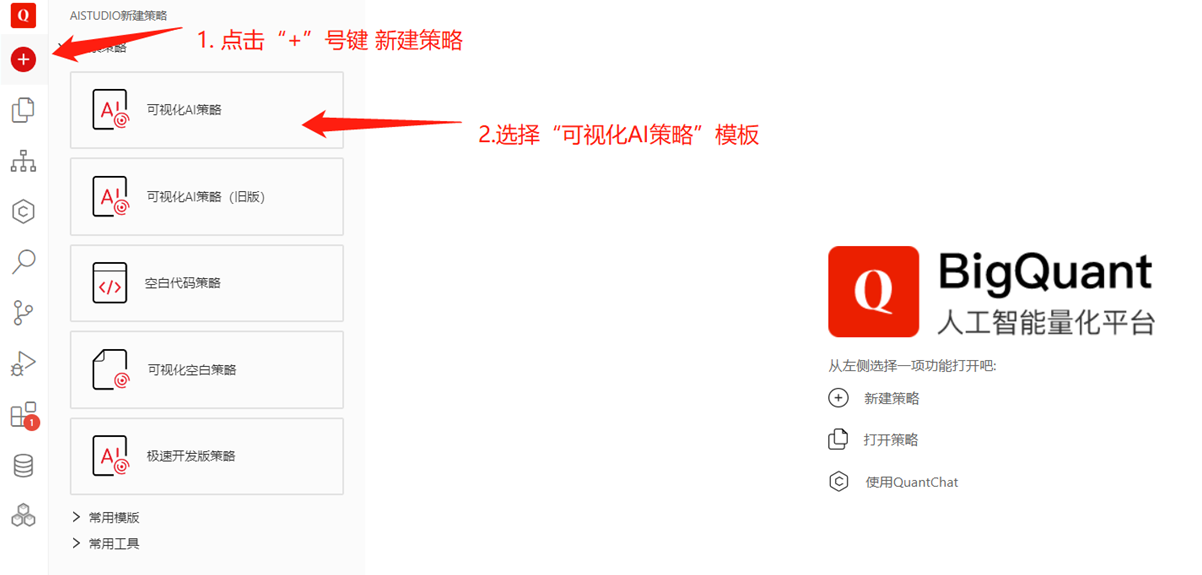Select the 可视化AI策略（旧版） template
1202x575 pixels.
click(207, 196)
